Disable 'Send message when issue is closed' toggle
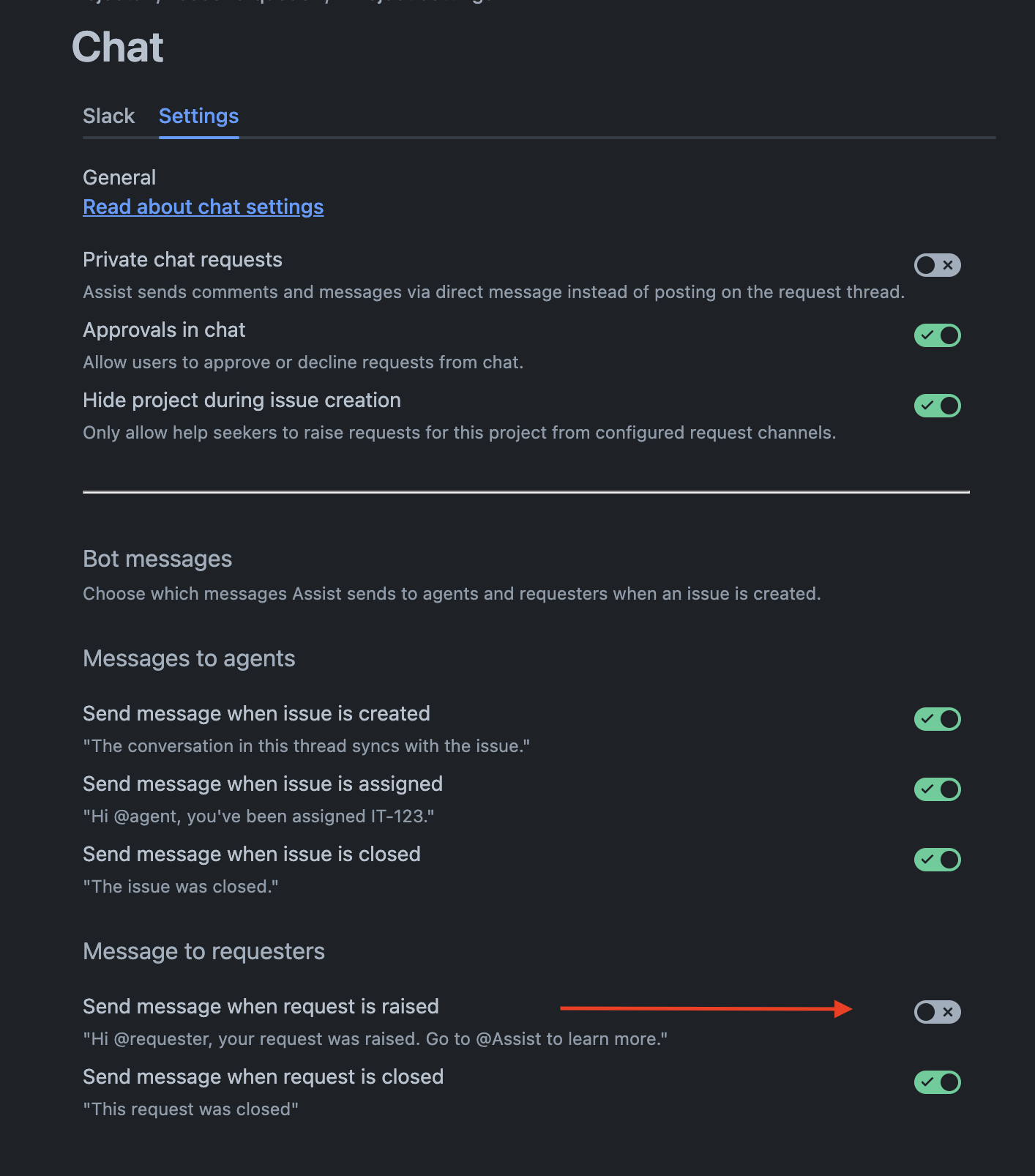The image size is (1035, 1176). (x=937, y=860)
